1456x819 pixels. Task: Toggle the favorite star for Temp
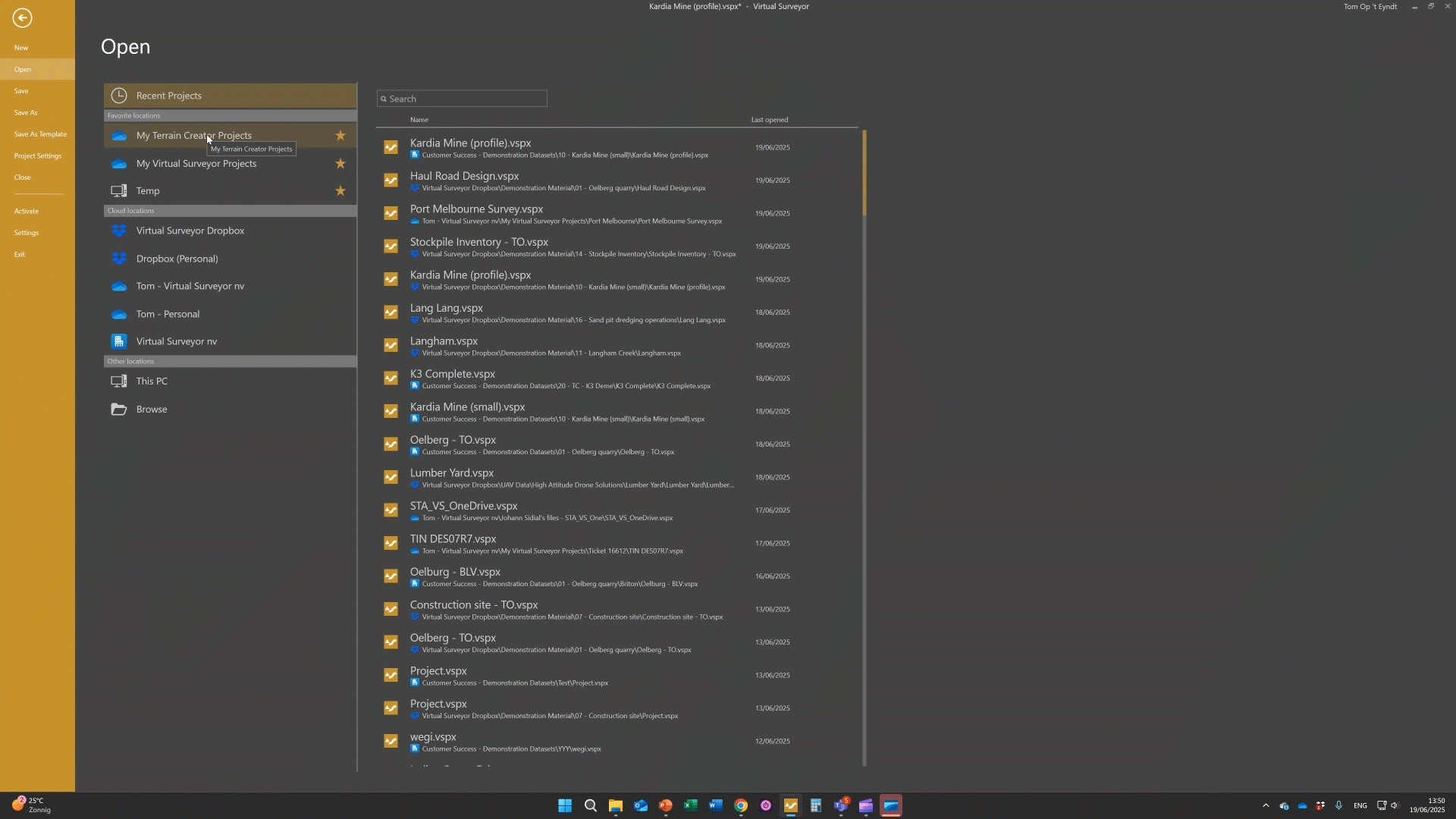click(340, 191)
